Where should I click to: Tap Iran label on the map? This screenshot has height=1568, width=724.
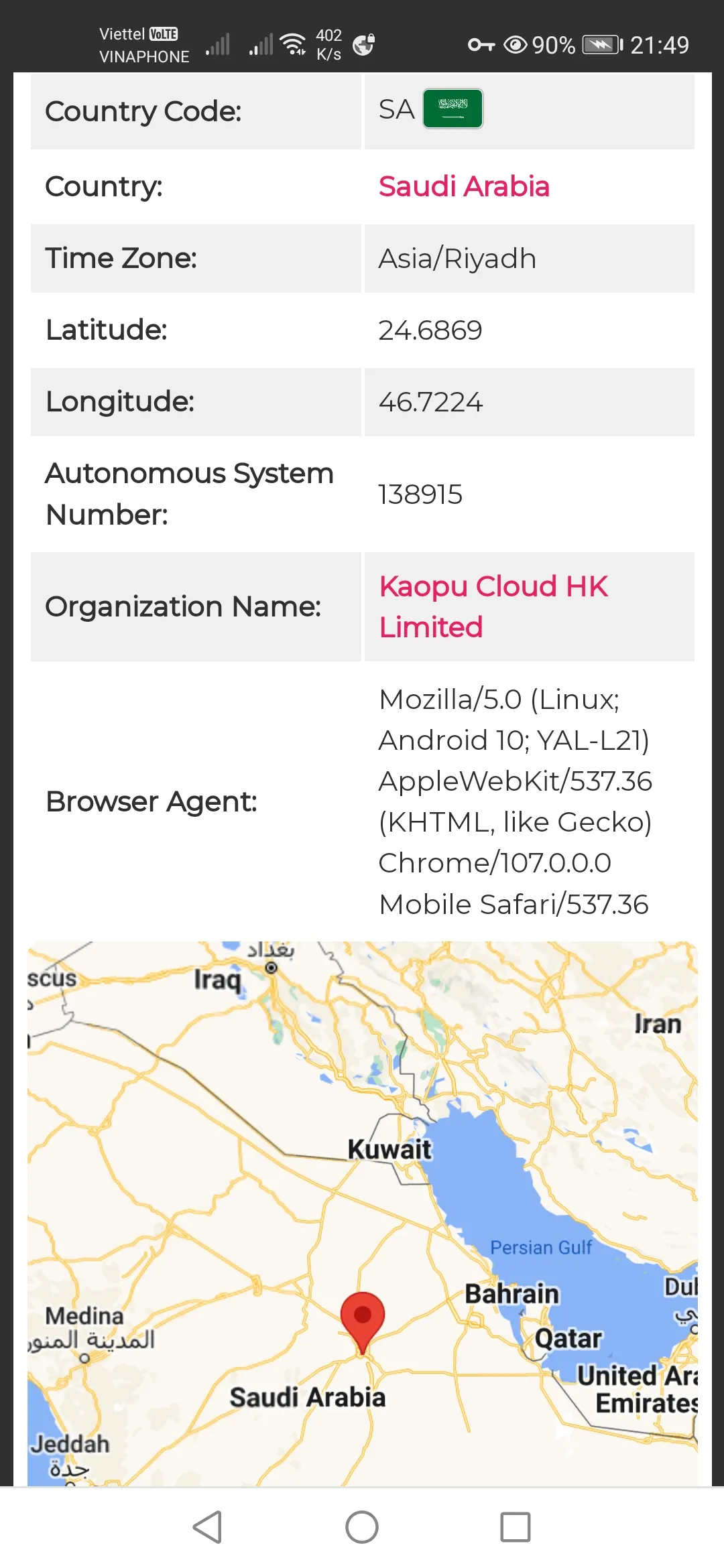coord(658,1024)
